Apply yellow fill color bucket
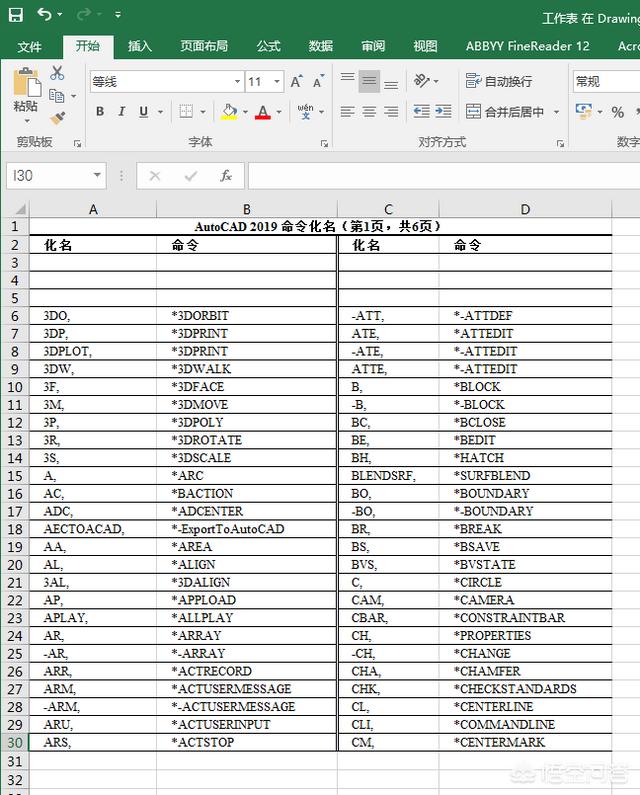640x795 pixels. click(x=229, y=112)
